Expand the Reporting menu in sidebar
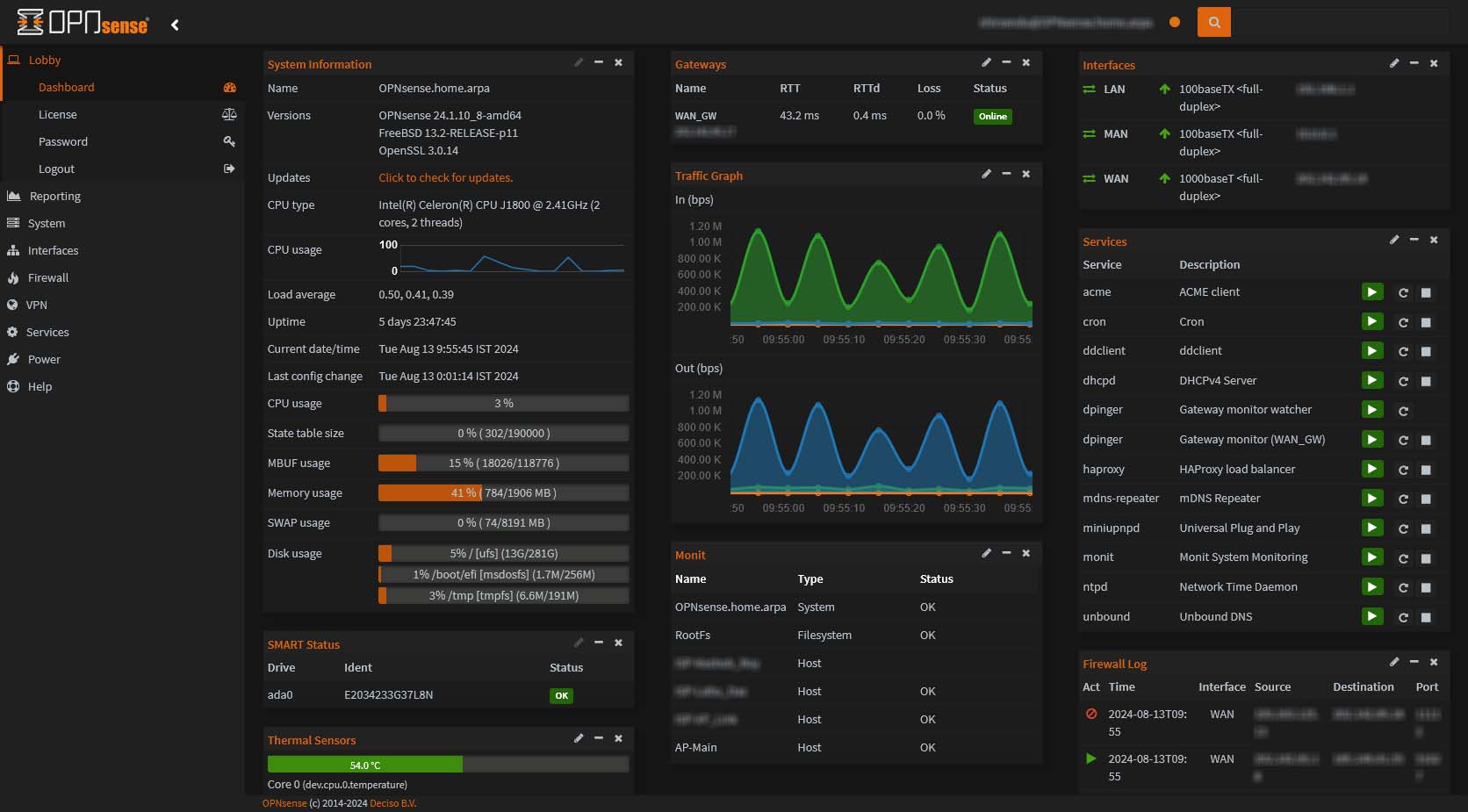The image size is (1468, 812). (54, 196)
